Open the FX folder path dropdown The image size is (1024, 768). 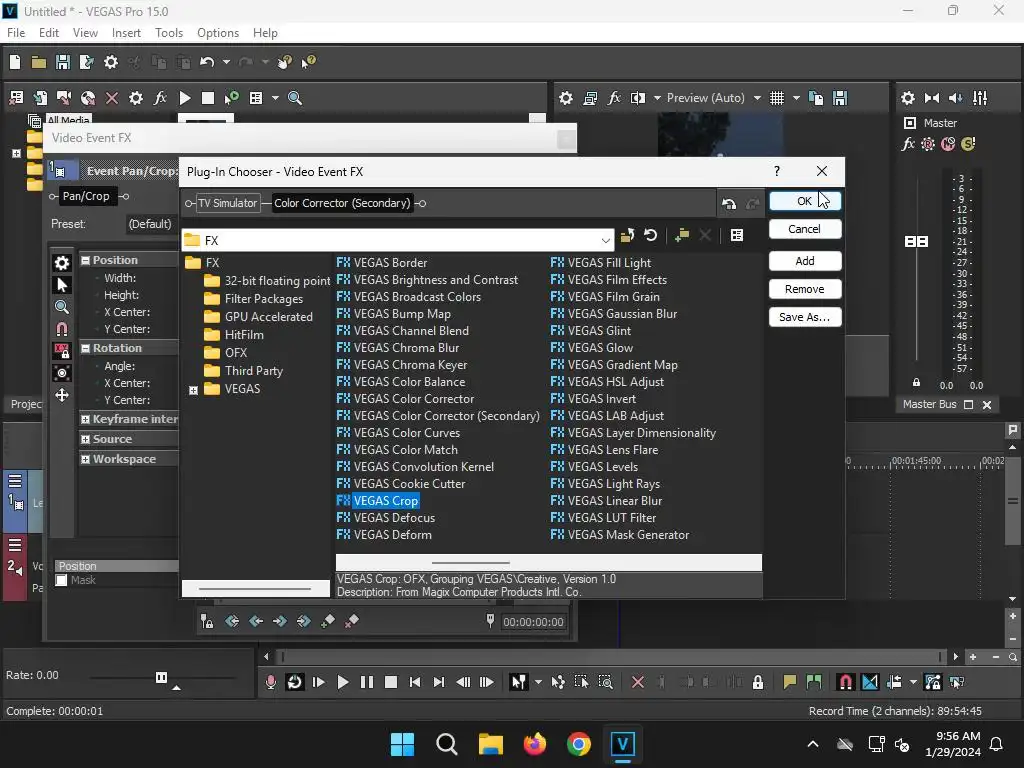[x=605, y=240]
